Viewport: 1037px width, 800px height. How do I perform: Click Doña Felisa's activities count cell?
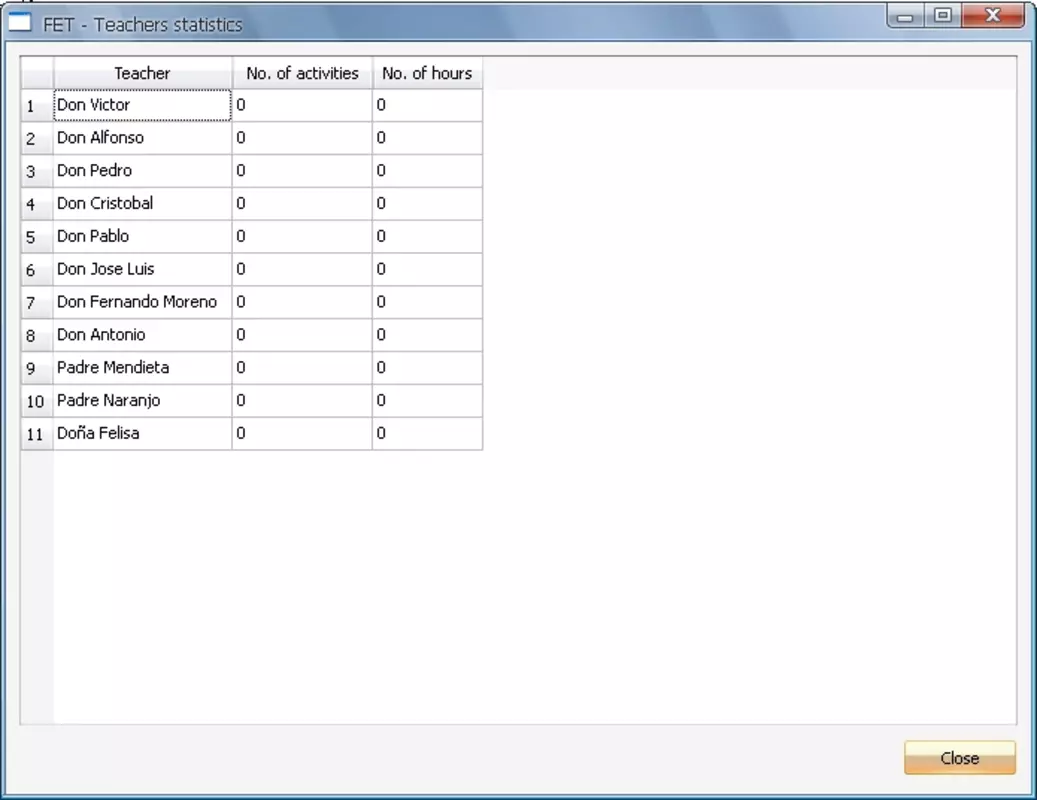click(x=302, y=434)
